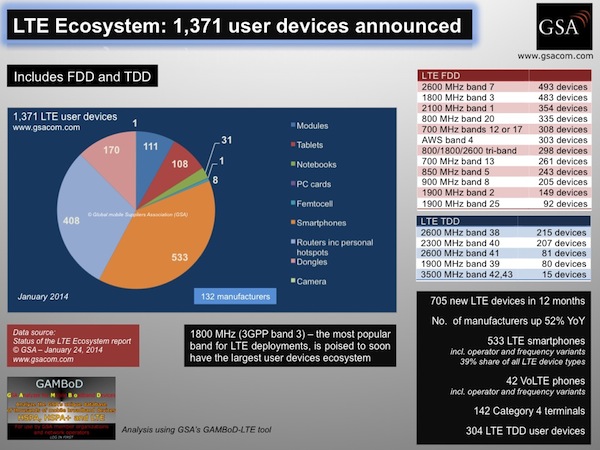
Task: Click the red Data source box
Action: click(x=73, y=346)
